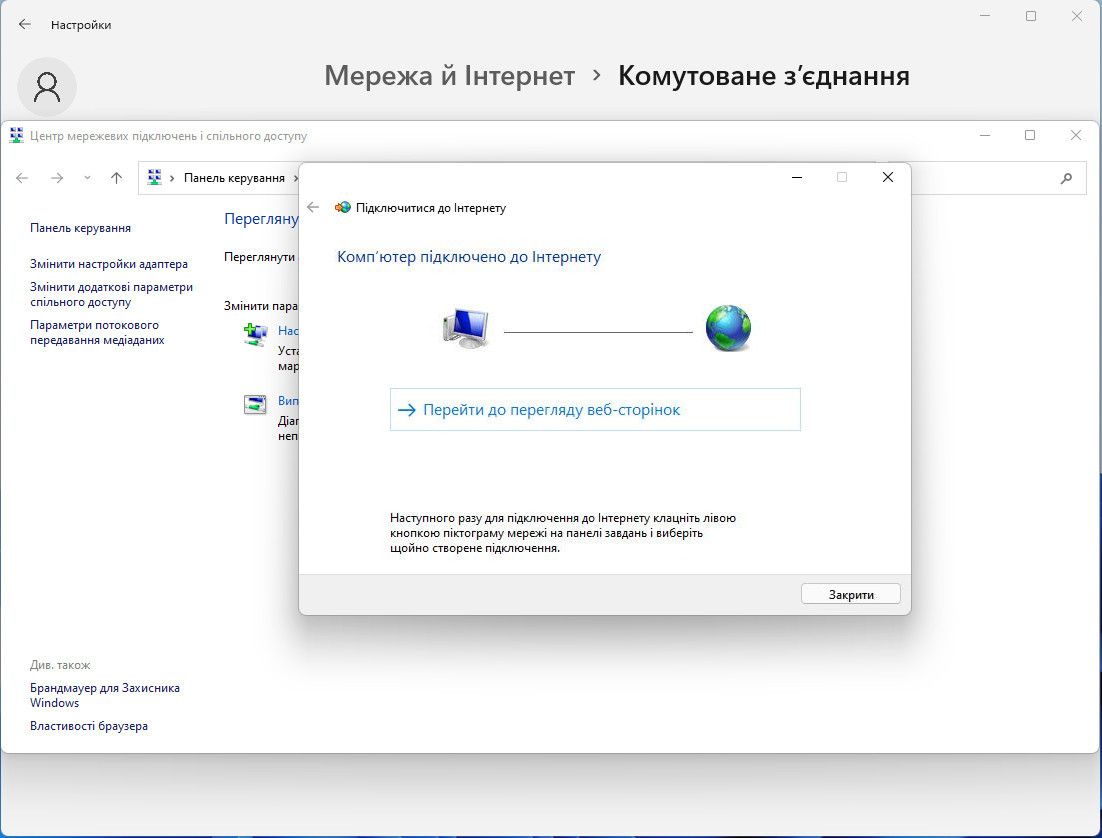Click the computer monitor icon in the wizard
Viewport: 1102px width, 838px height.
[466, 328]
